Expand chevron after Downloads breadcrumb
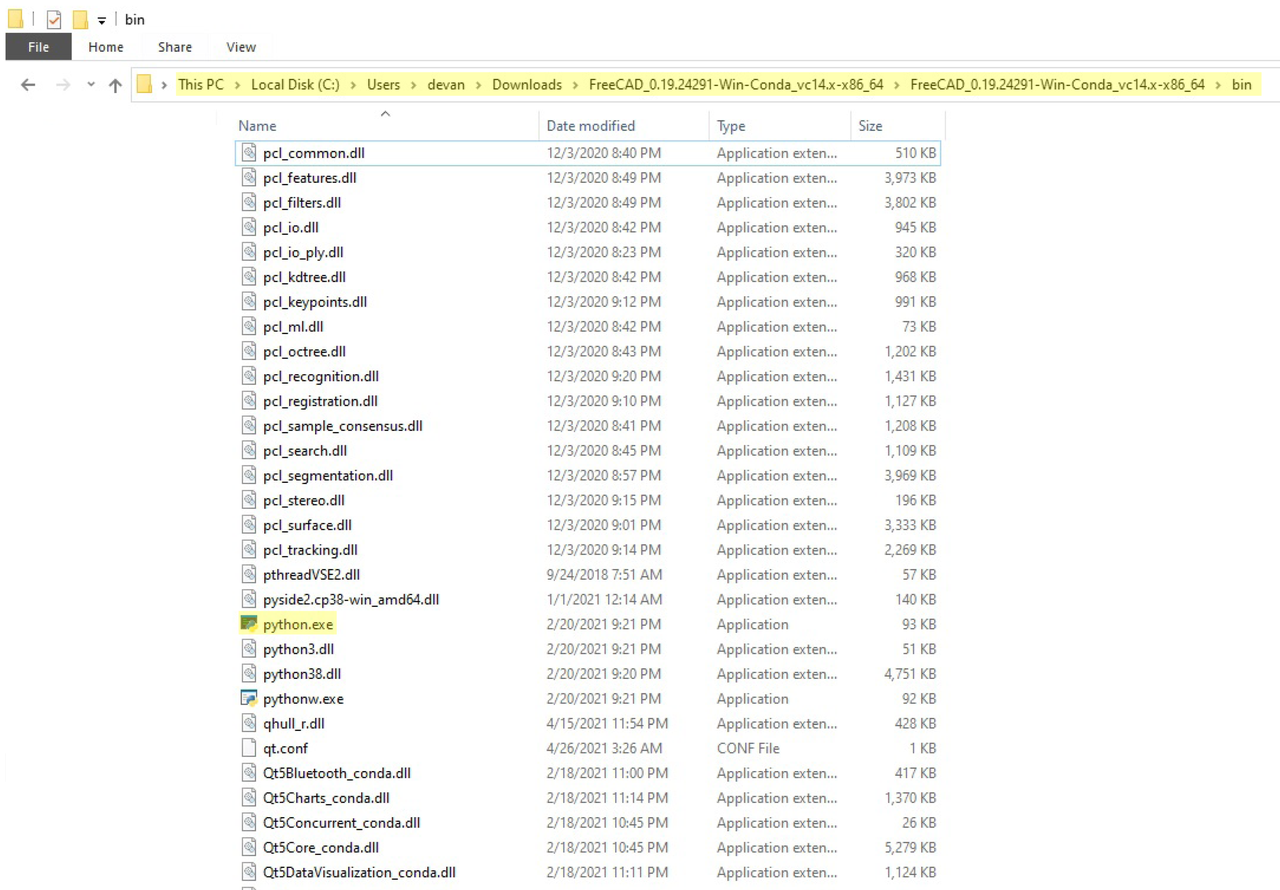1280x890 pixels. click(576, 85)
